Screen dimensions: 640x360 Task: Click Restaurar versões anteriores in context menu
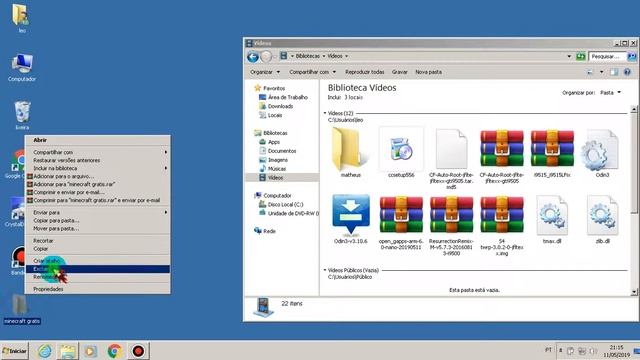[98, 160]
